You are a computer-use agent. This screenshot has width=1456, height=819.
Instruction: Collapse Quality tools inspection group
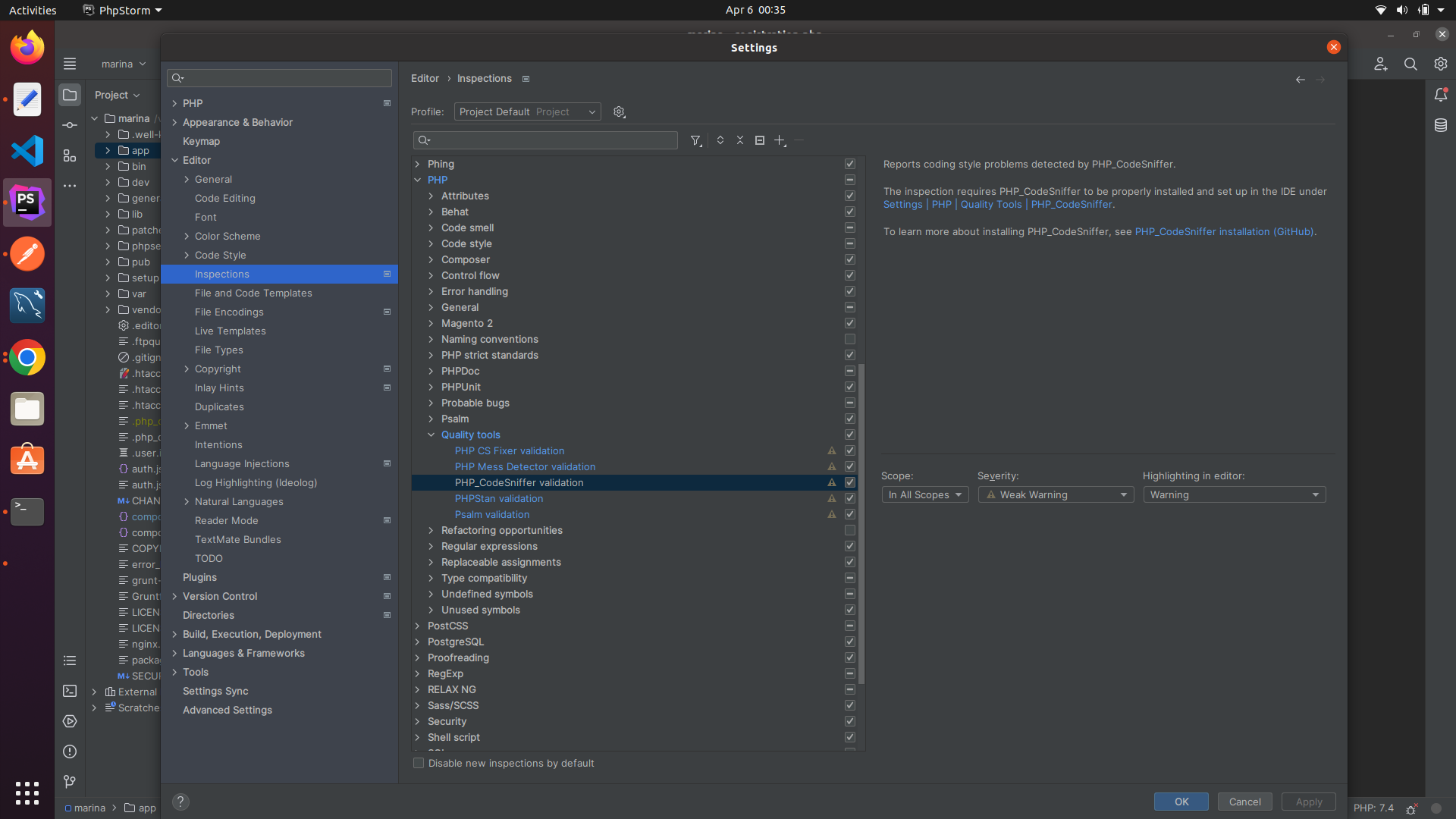click(431, 435)
